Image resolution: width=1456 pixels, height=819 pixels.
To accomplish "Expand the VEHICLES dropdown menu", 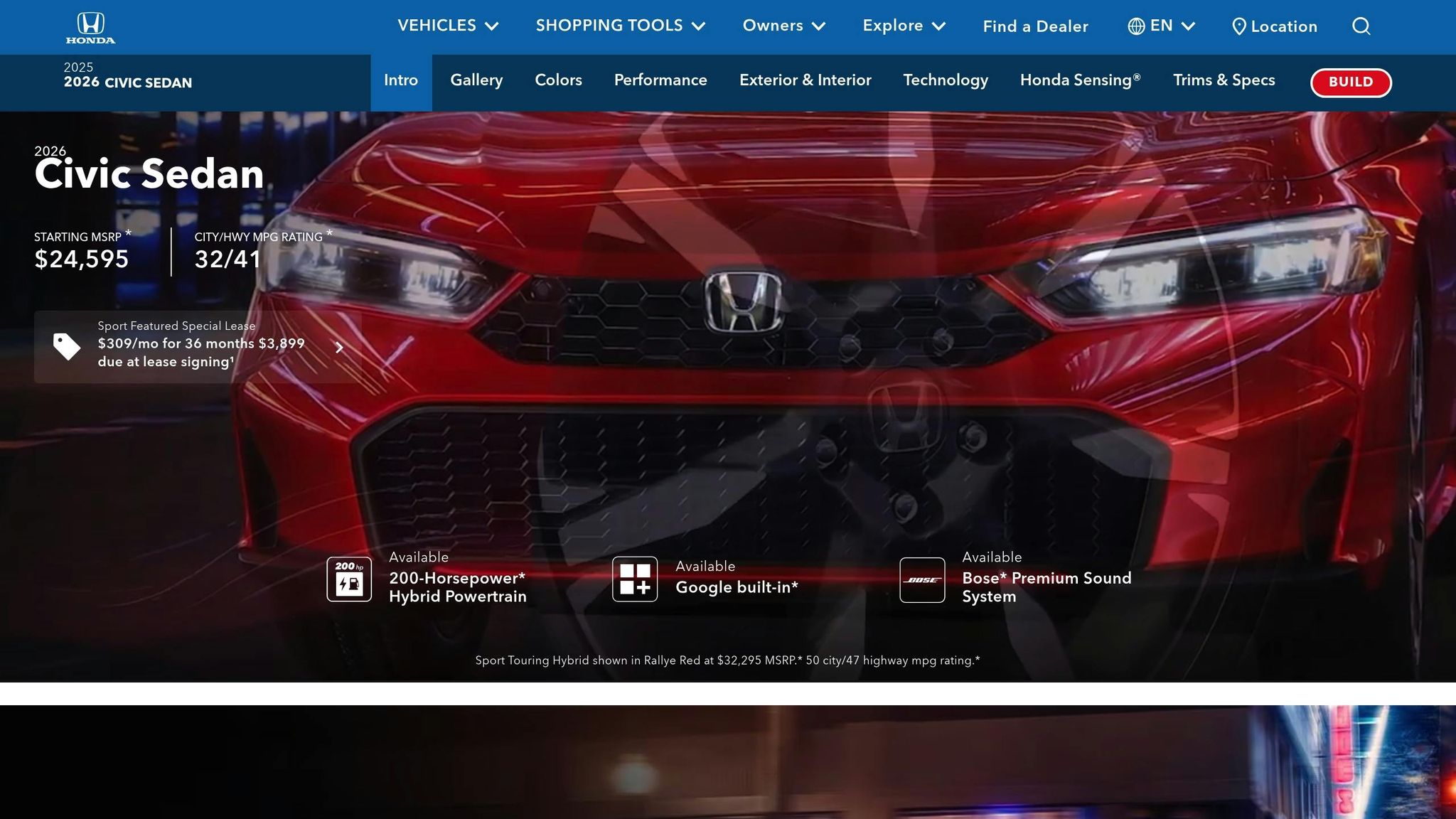I will coord(448,26).
